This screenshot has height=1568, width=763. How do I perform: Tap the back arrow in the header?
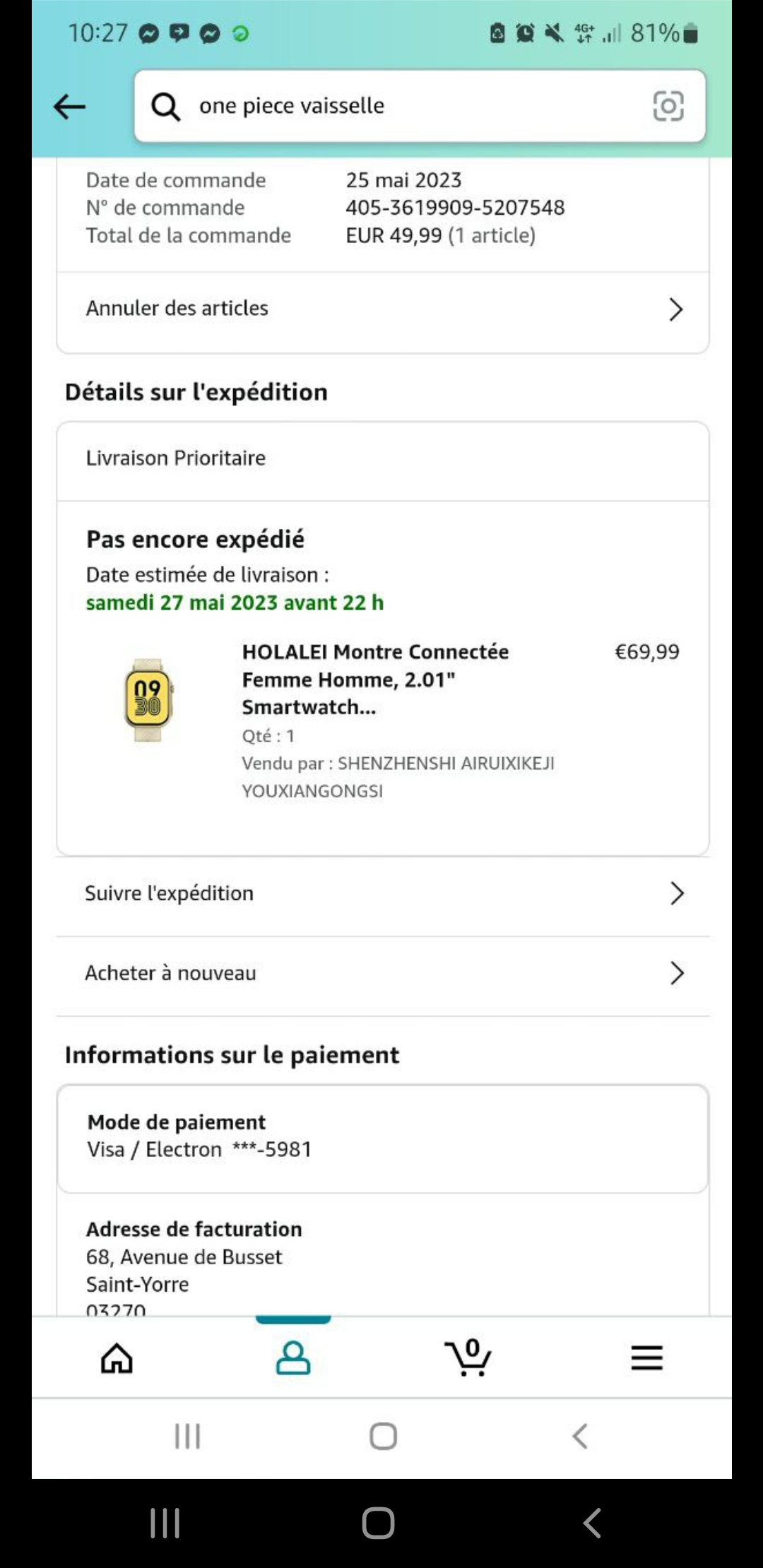point(69,107)
